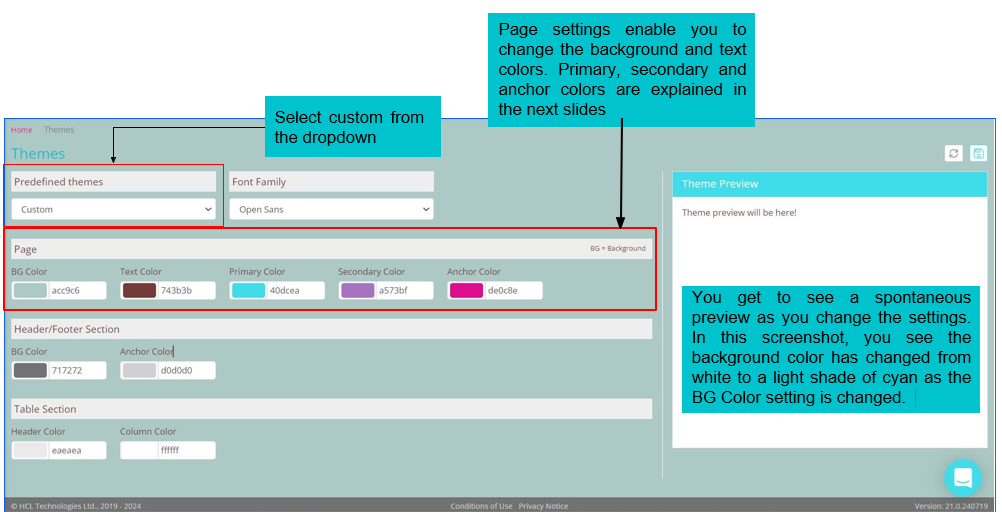
Task: Click the Table Section heading
Action: (x=332, y=409)
